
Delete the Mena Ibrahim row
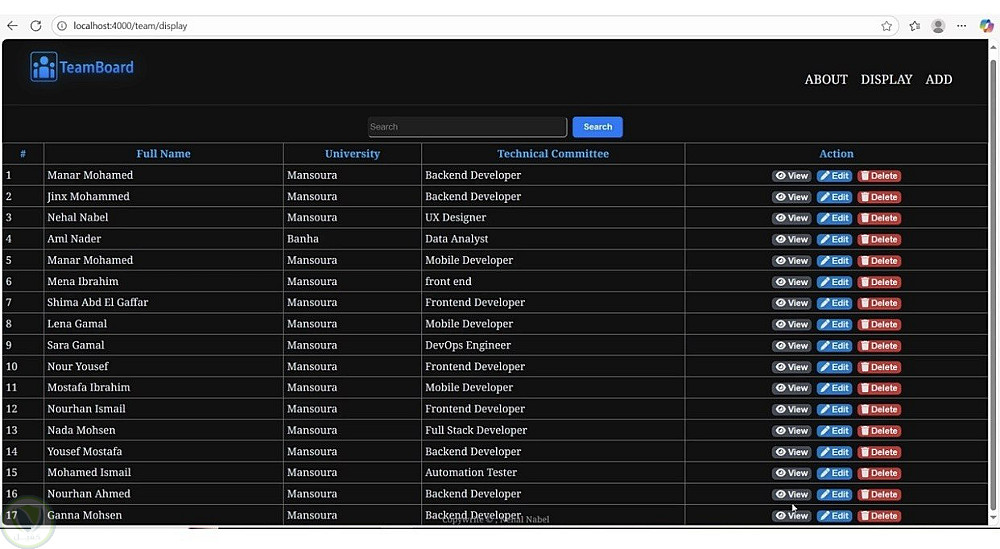(879, 282)
